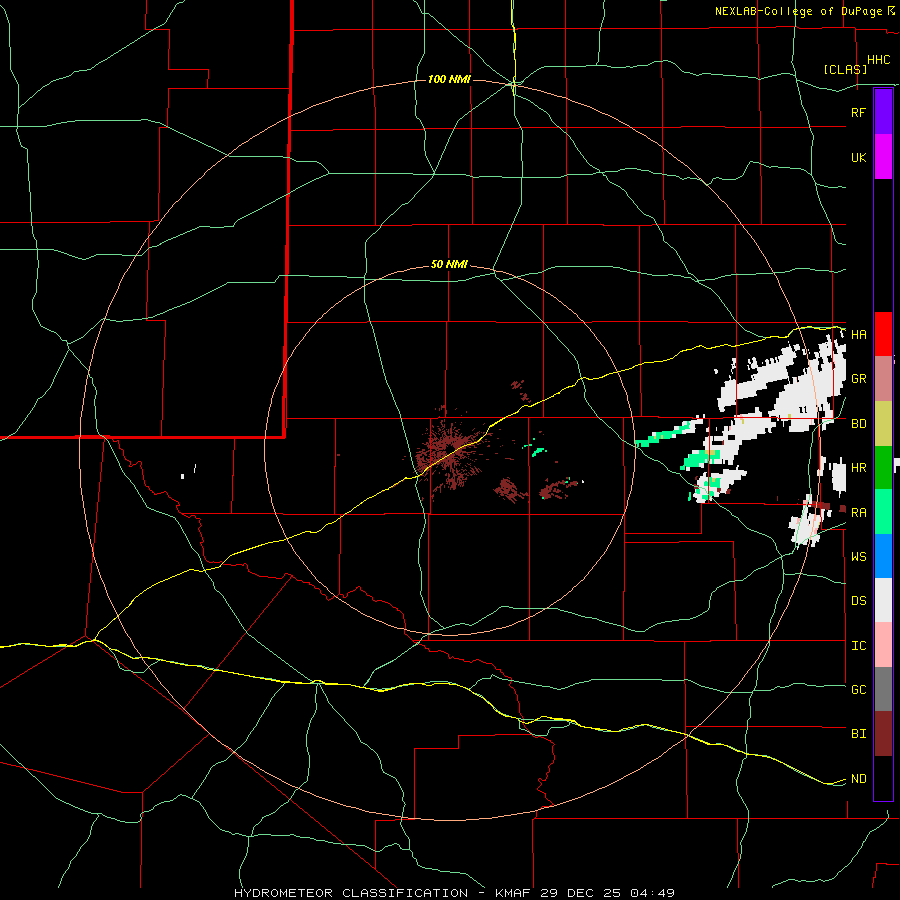Click the ND black legend swatch

click(x=883, y=778)
